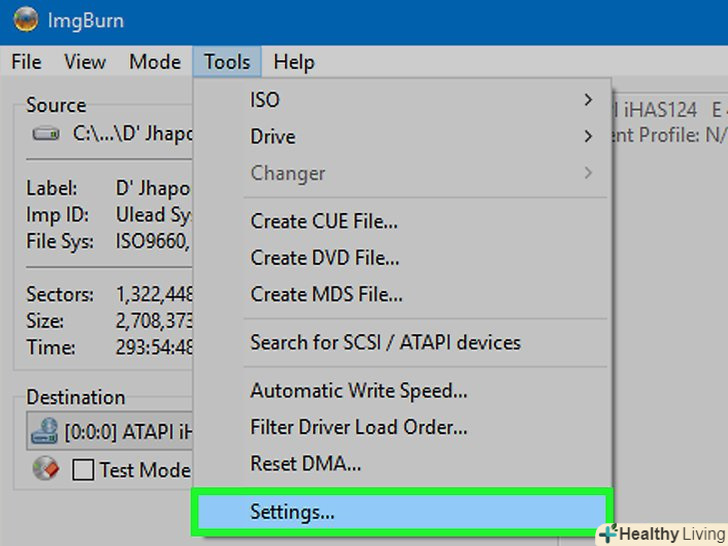Choose Search for SCSI / ATAPI devices
The image size is (728, 546).
click(402, 343)
